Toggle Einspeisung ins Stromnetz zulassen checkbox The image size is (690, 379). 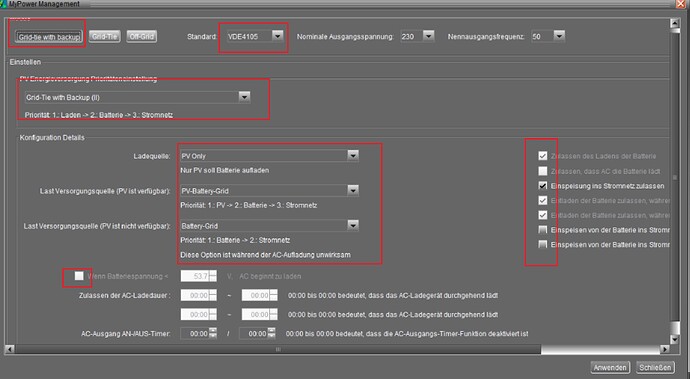pos(543,186)
